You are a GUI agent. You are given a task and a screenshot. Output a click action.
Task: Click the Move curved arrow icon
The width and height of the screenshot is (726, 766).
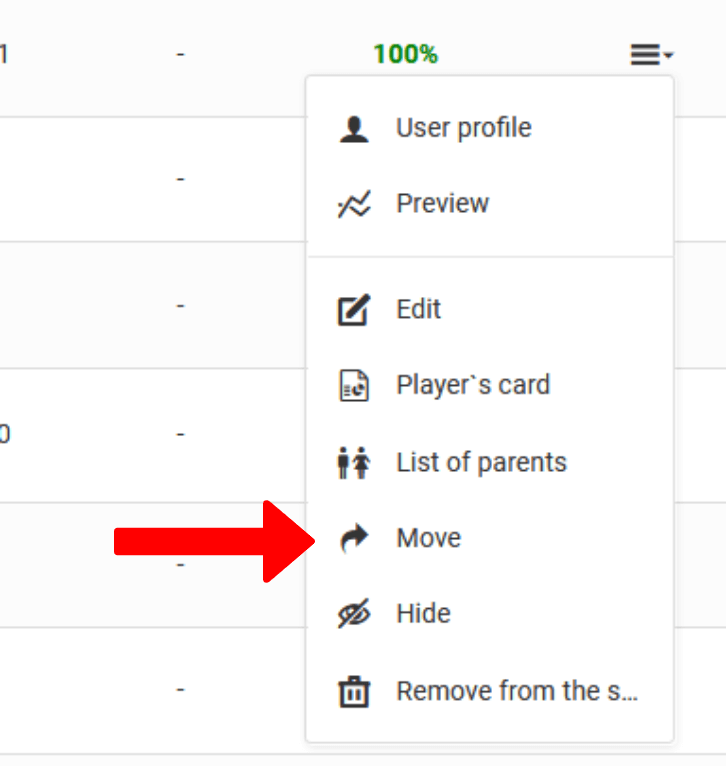(x=354, y=539)
